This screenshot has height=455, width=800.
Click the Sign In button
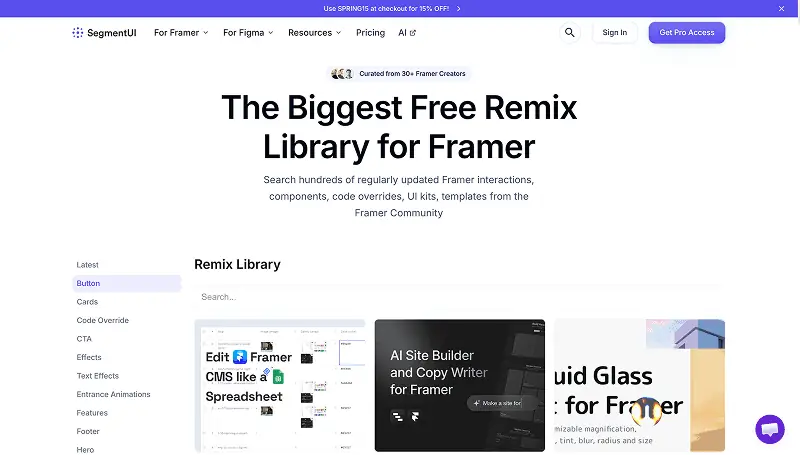coord(614,33)
